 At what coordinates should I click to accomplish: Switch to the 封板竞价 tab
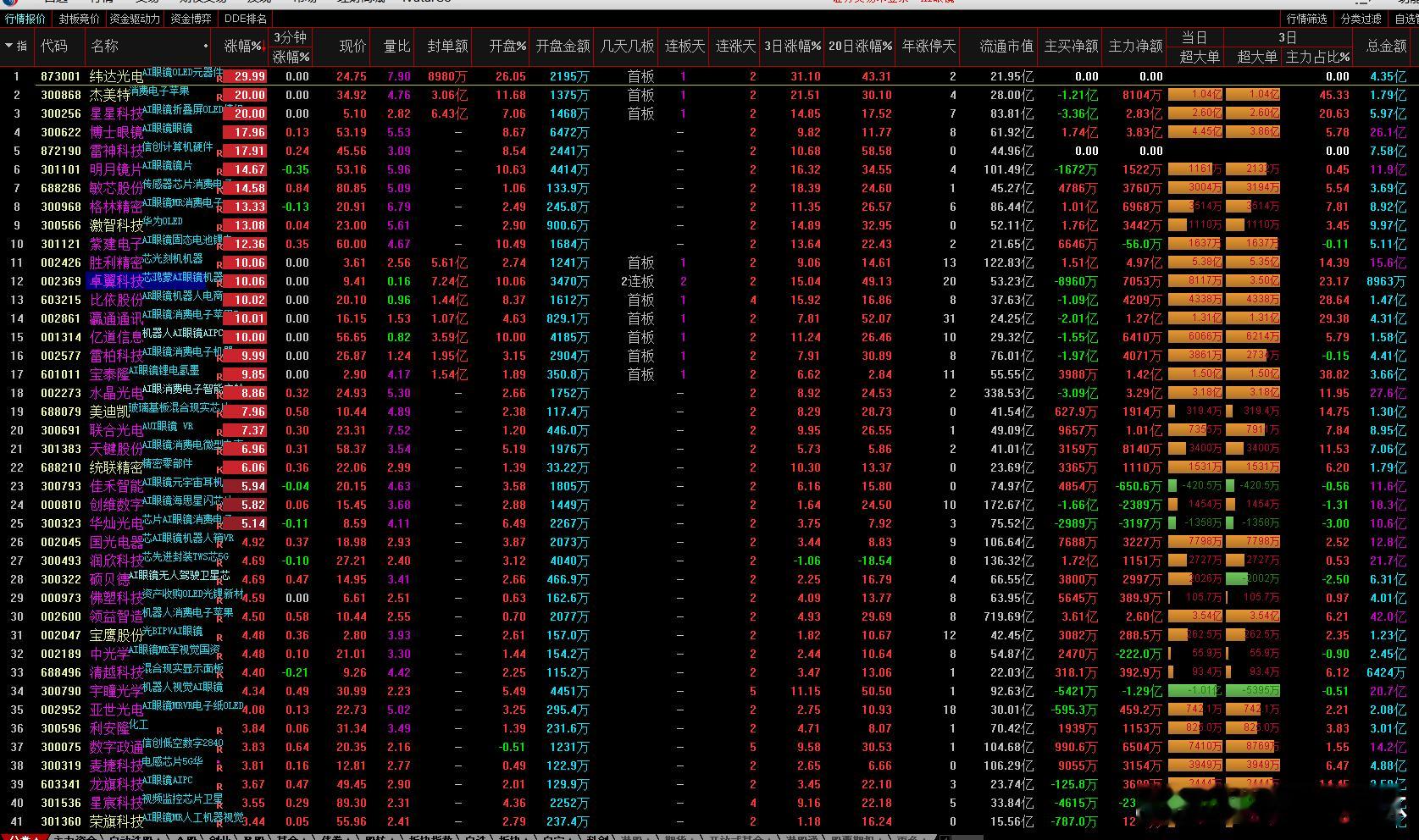(79, 19)
